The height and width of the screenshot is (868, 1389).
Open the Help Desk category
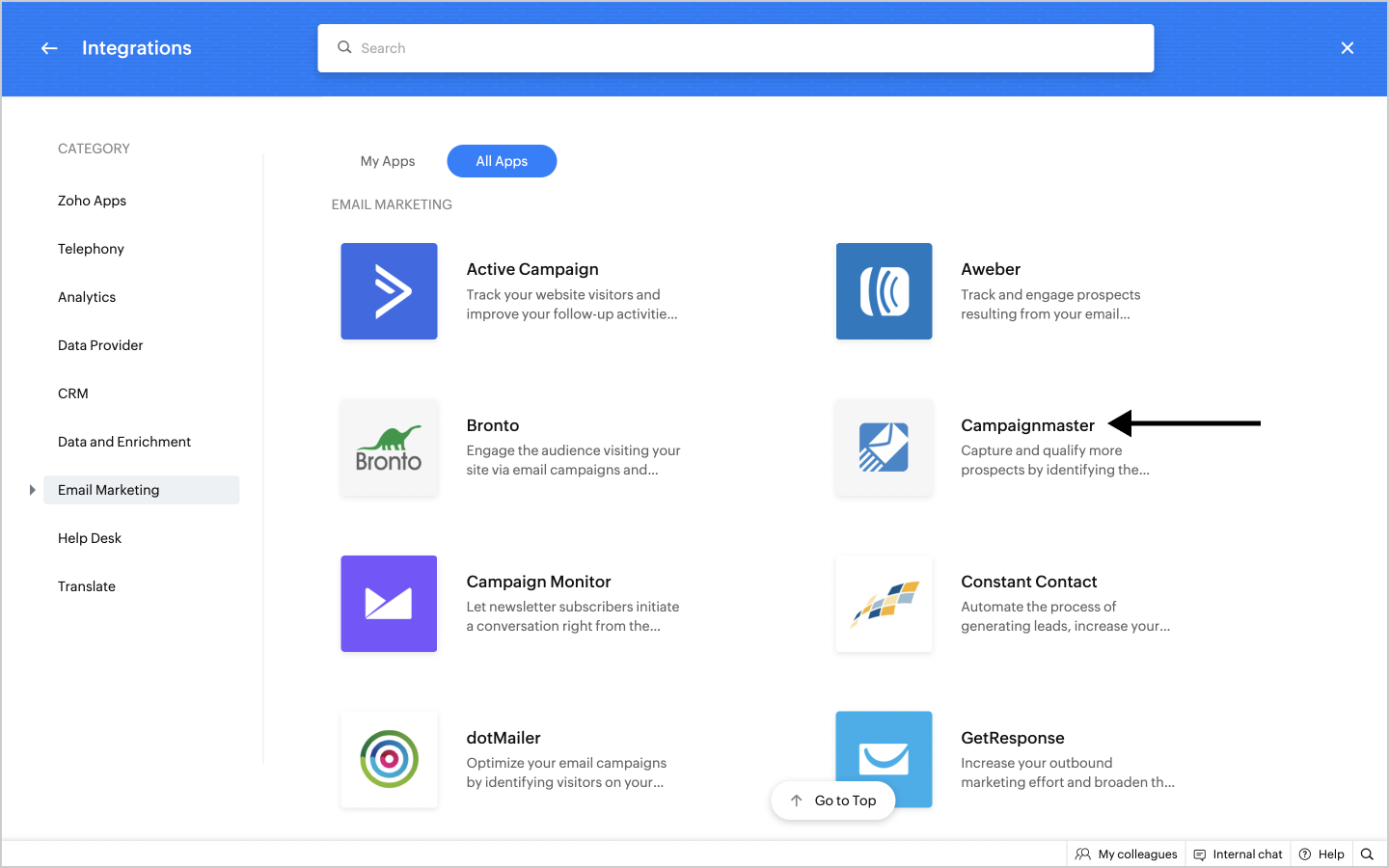90,538
